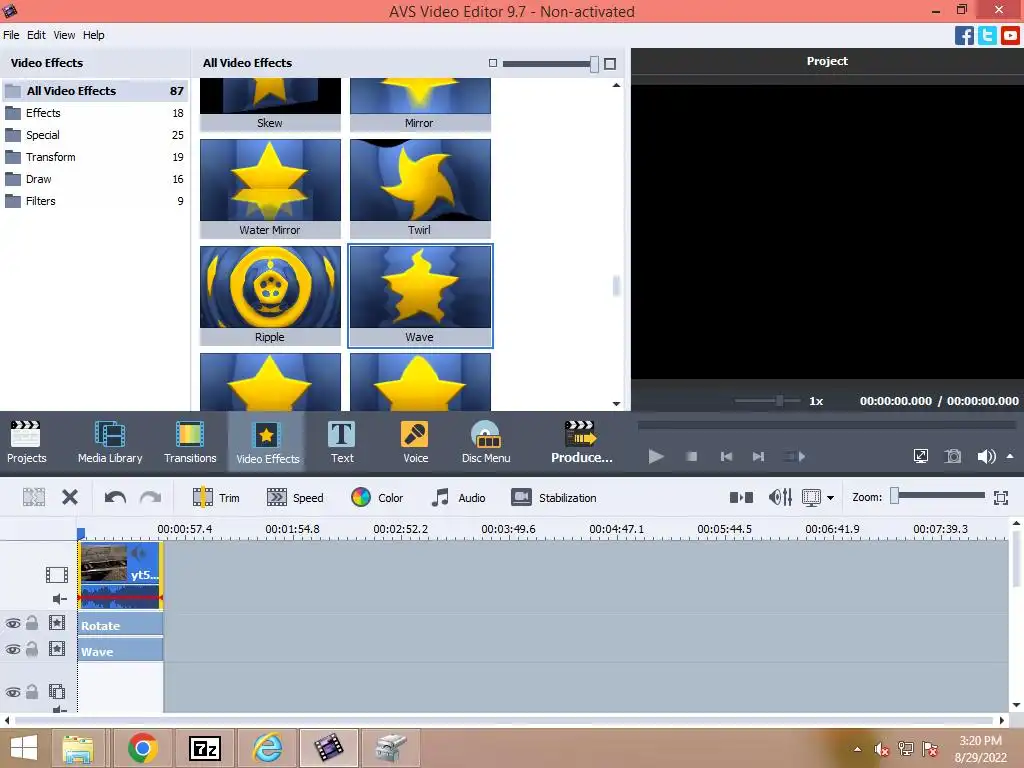Open the Disc Menu tool
The image size is (1024, 768).
tap(486, 442)
